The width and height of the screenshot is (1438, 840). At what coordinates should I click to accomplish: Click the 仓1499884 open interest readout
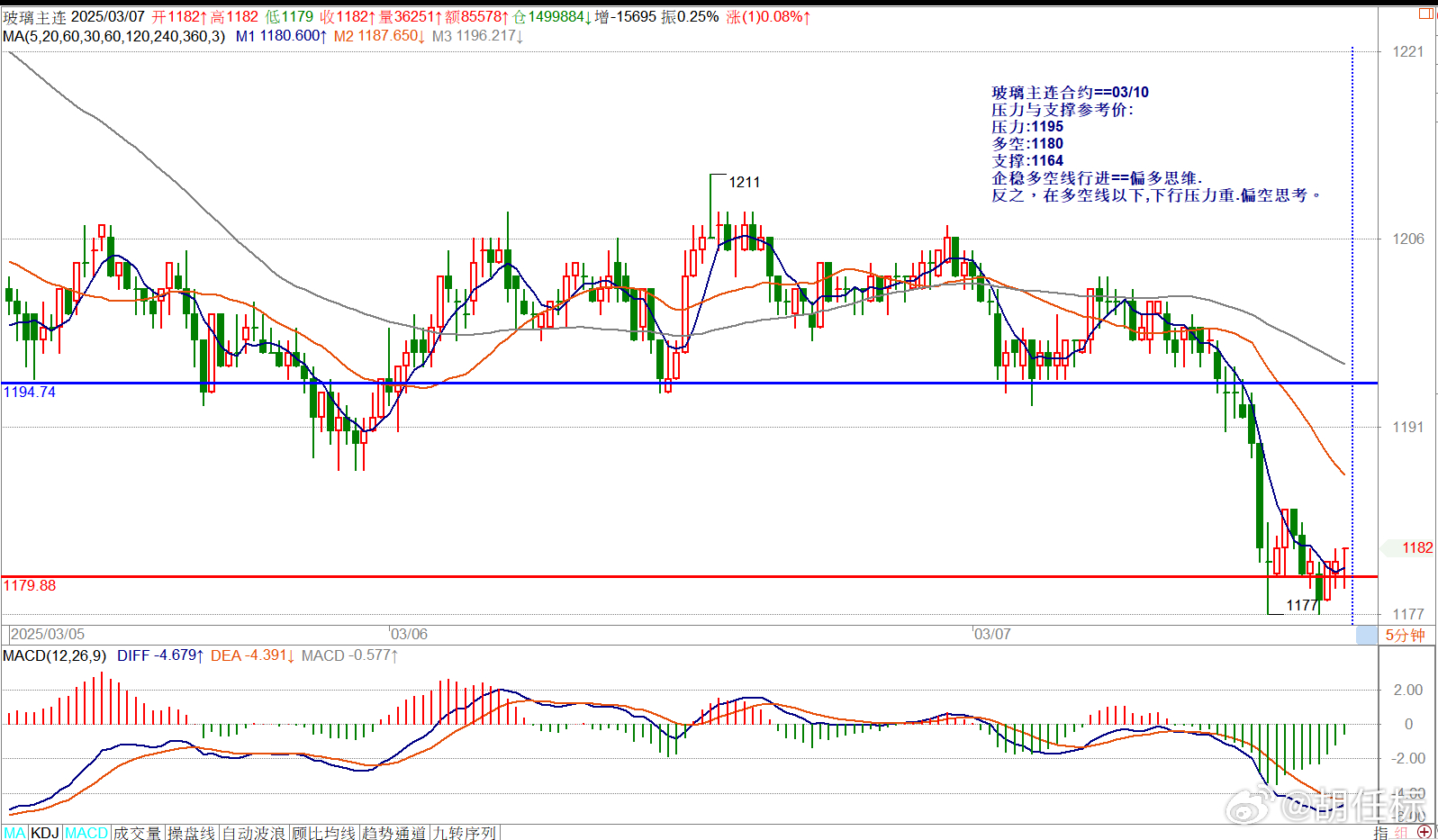click(551, 17)
